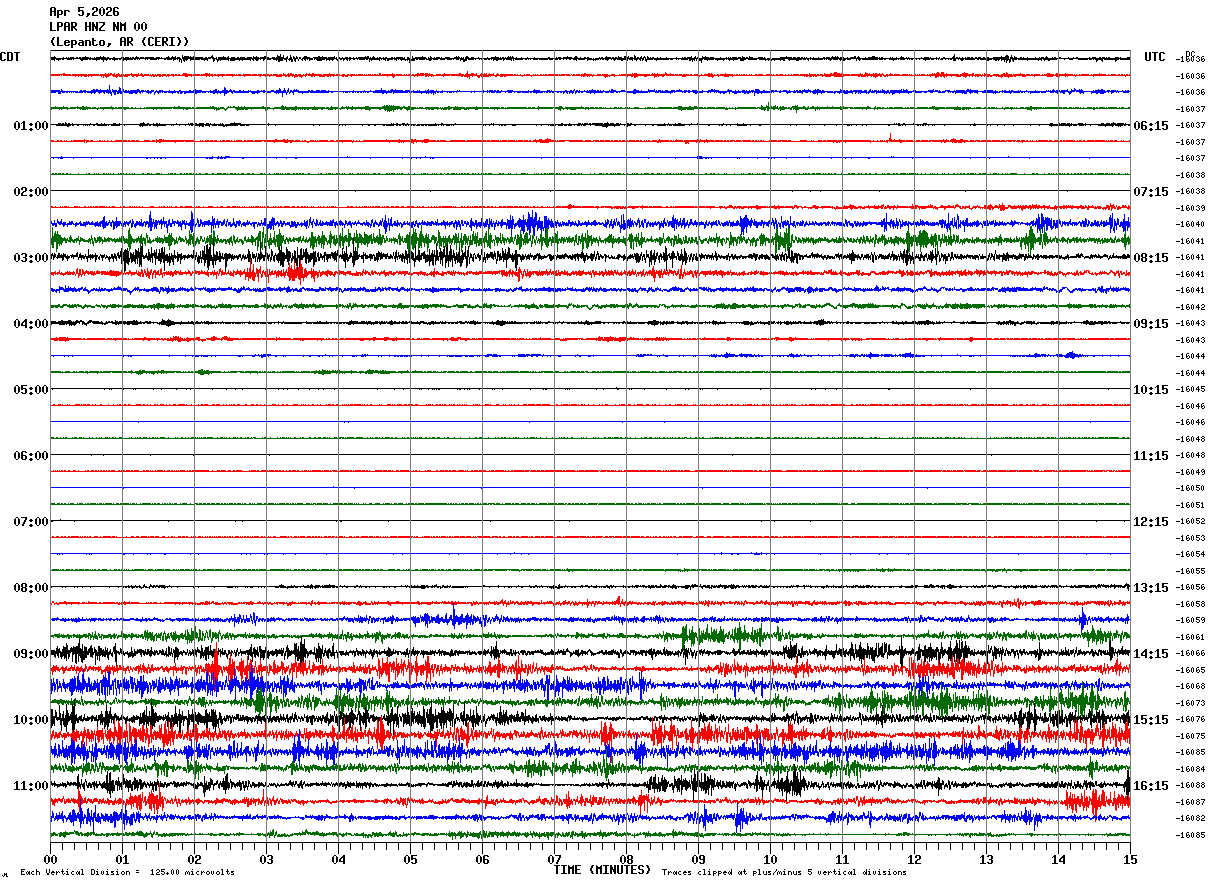Image resolution: width=1210 pixels, height=886 pixels.
Task: Select the LPAR HNZ NM 00 station label
Action: point(98,27)
